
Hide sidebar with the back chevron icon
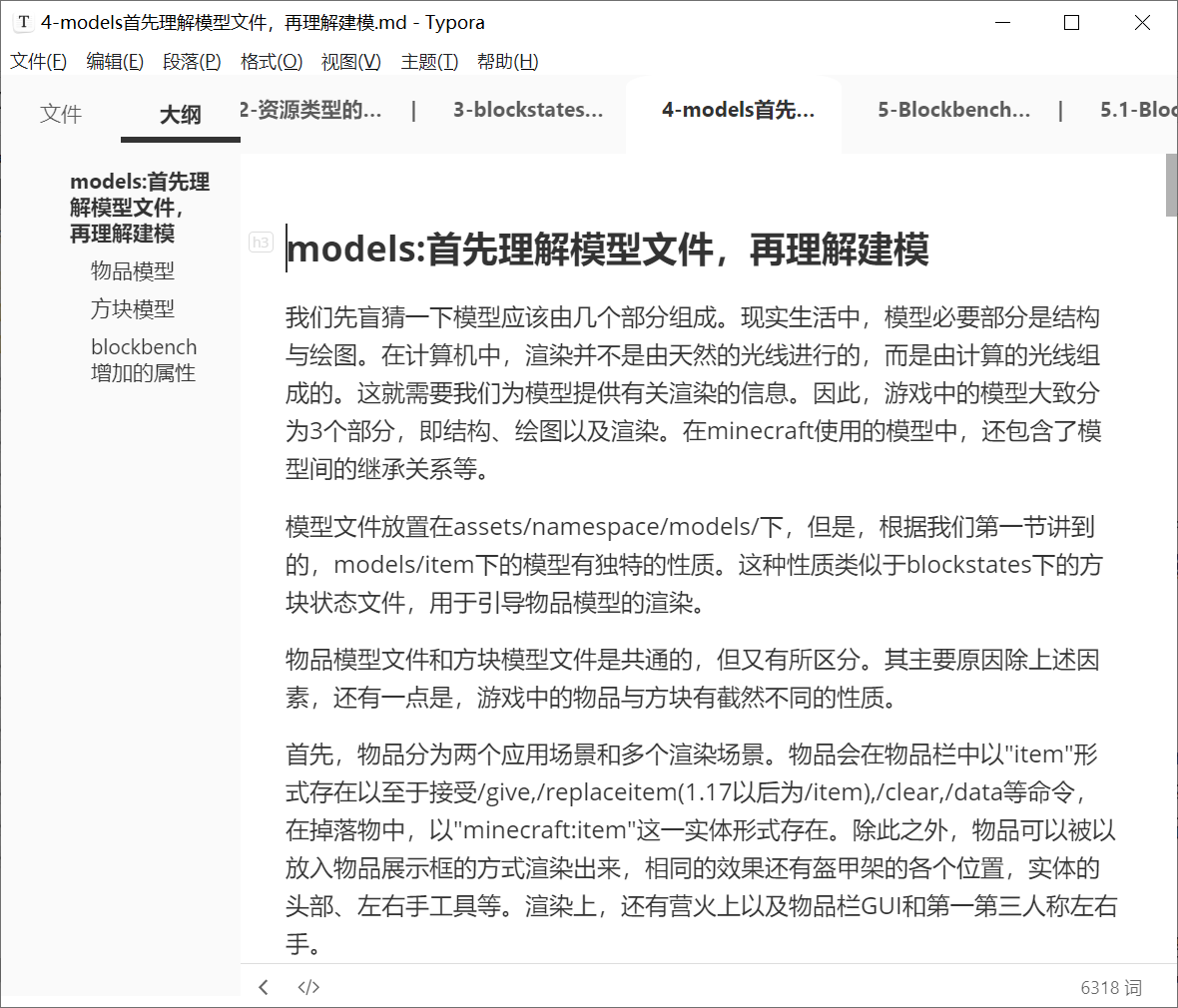pyautogui.click(x=263, y=987)
